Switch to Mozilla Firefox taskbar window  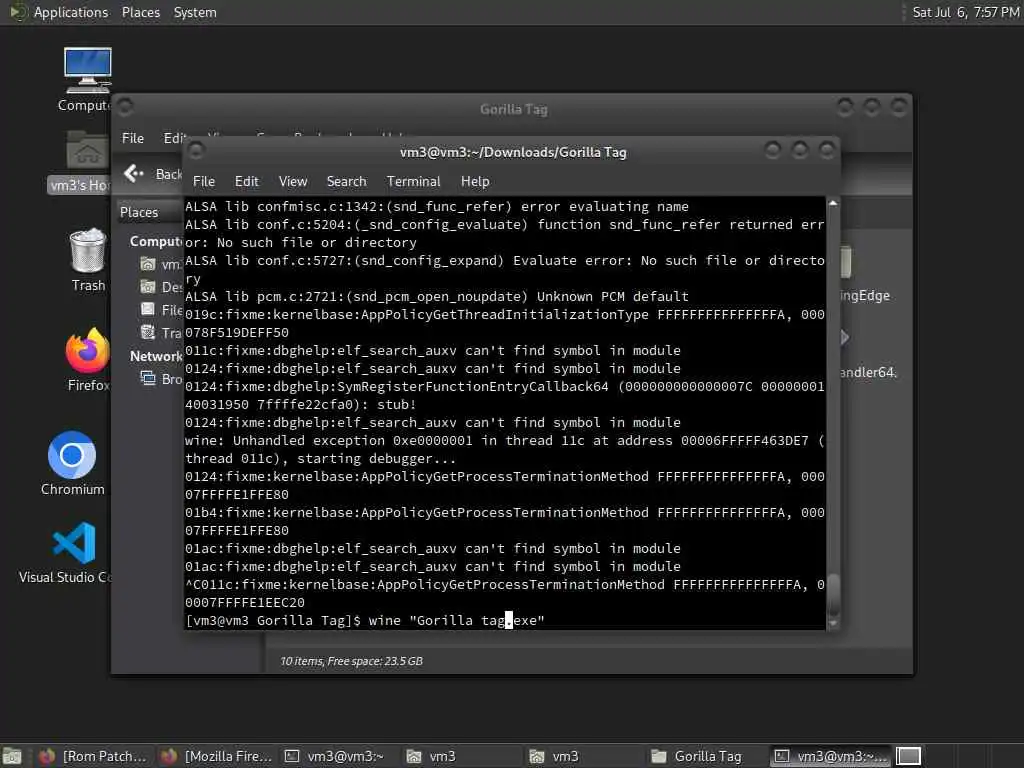coord(216,756)
